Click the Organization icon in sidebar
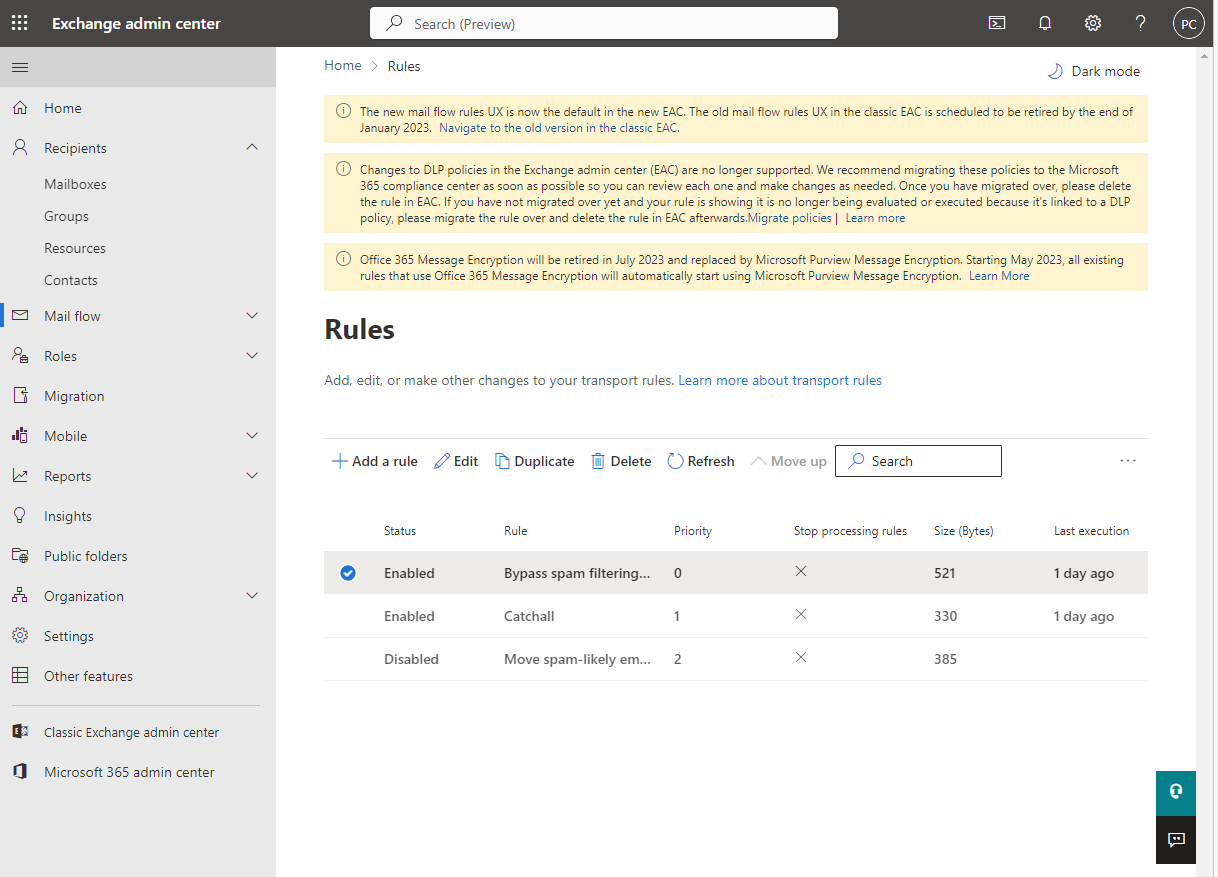This screenshot has height=877, width=1218. click(20, 596)
